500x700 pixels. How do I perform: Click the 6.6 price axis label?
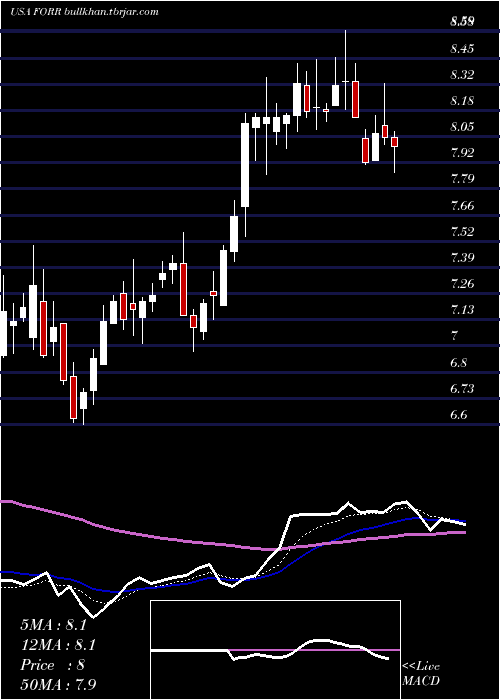point(458,415)
